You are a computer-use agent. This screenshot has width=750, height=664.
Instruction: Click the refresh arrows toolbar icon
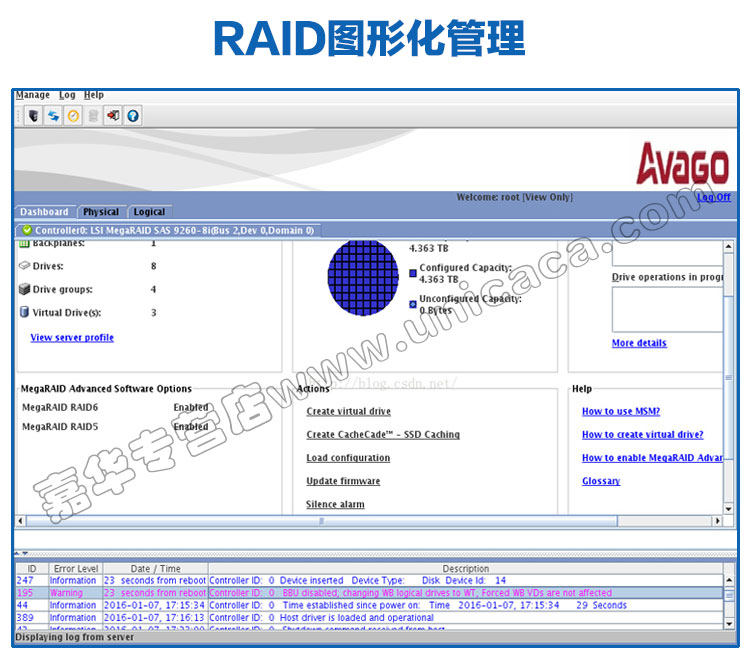[53, 116]
